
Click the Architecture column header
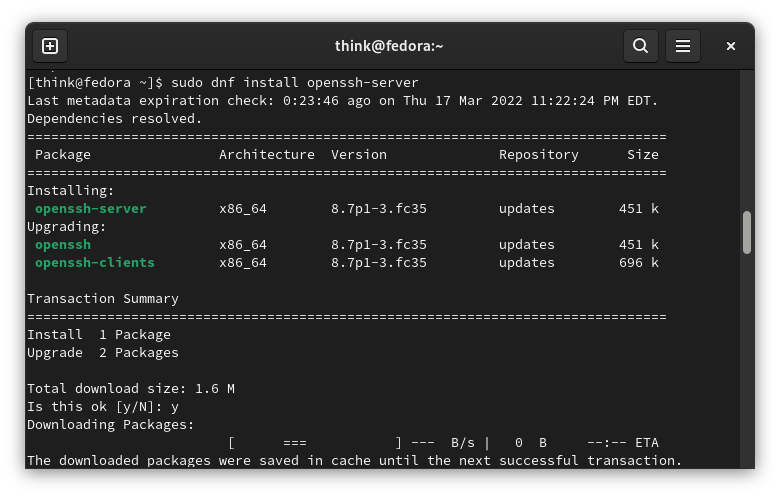point(267,155)
